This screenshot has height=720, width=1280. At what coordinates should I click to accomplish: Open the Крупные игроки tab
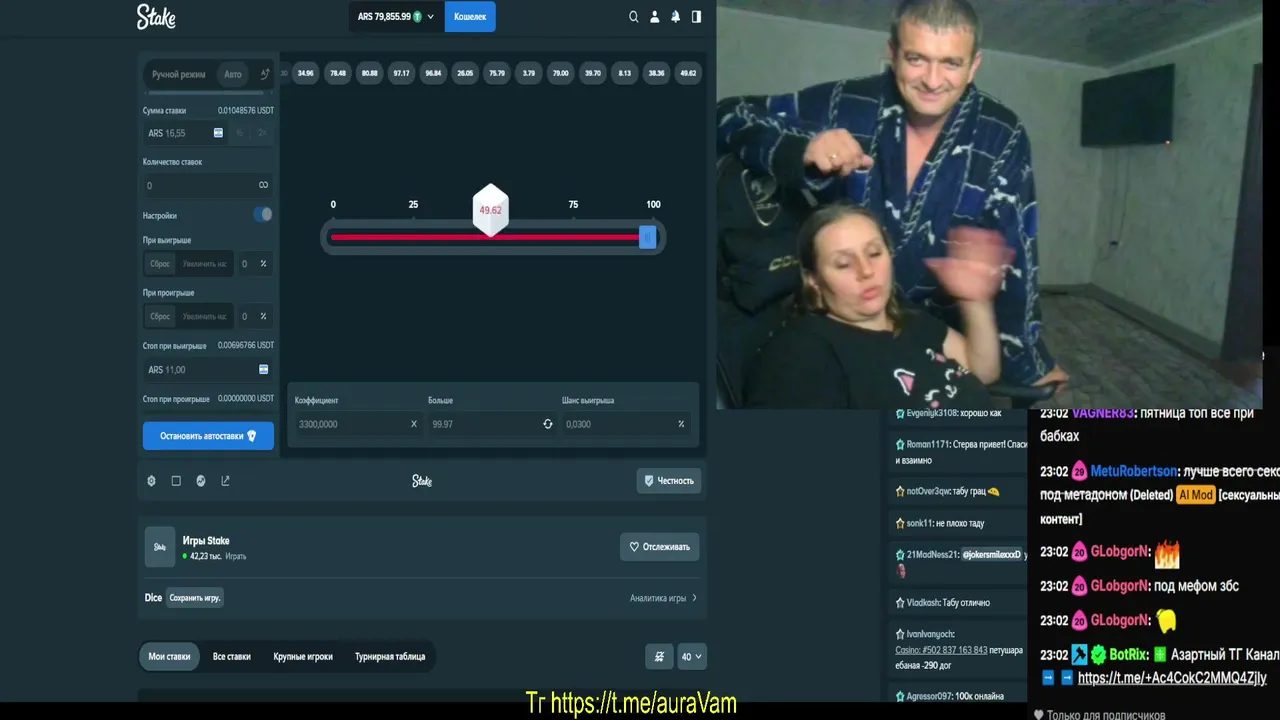click(x=303, y=657)
